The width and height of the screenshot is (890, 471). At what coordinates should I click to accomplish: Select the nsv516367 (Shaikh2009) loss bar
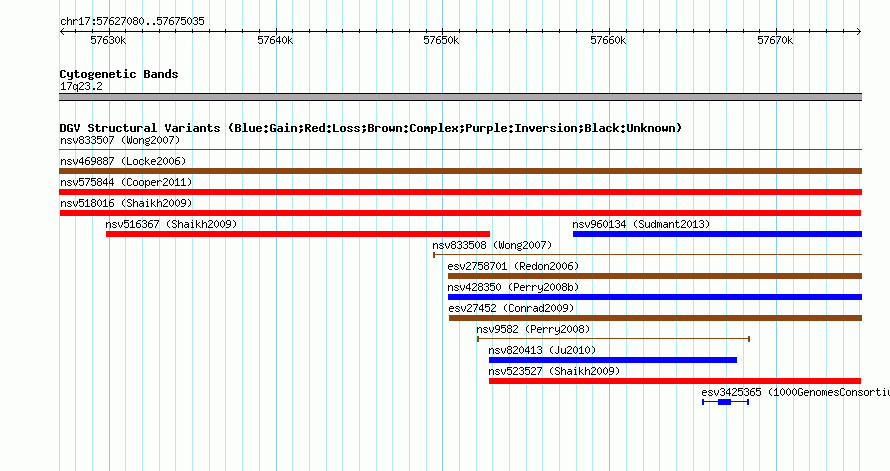click(x=298, y=234)
